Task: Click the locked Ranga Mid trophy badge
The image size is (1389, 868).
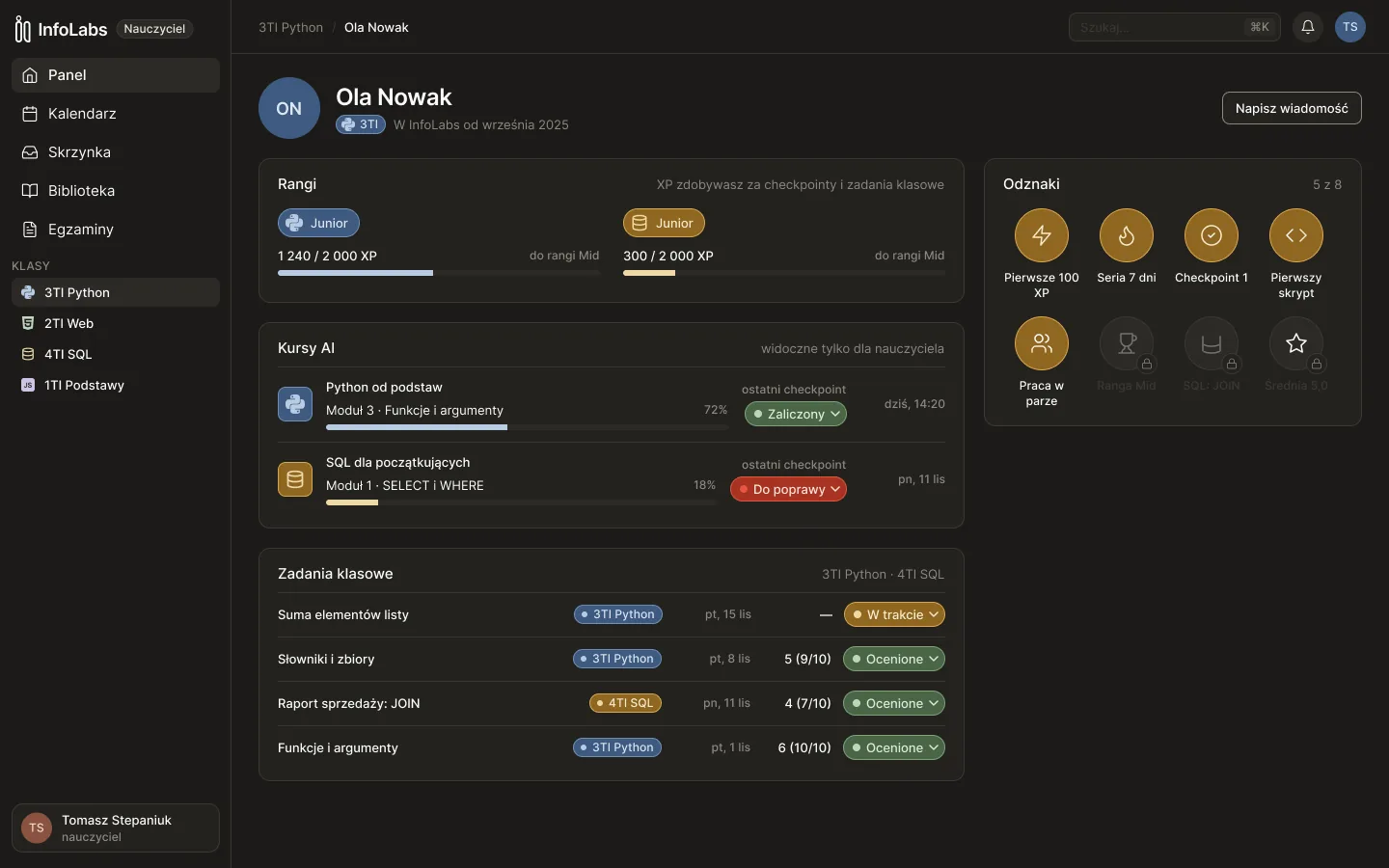Action: pos(1127,343)
